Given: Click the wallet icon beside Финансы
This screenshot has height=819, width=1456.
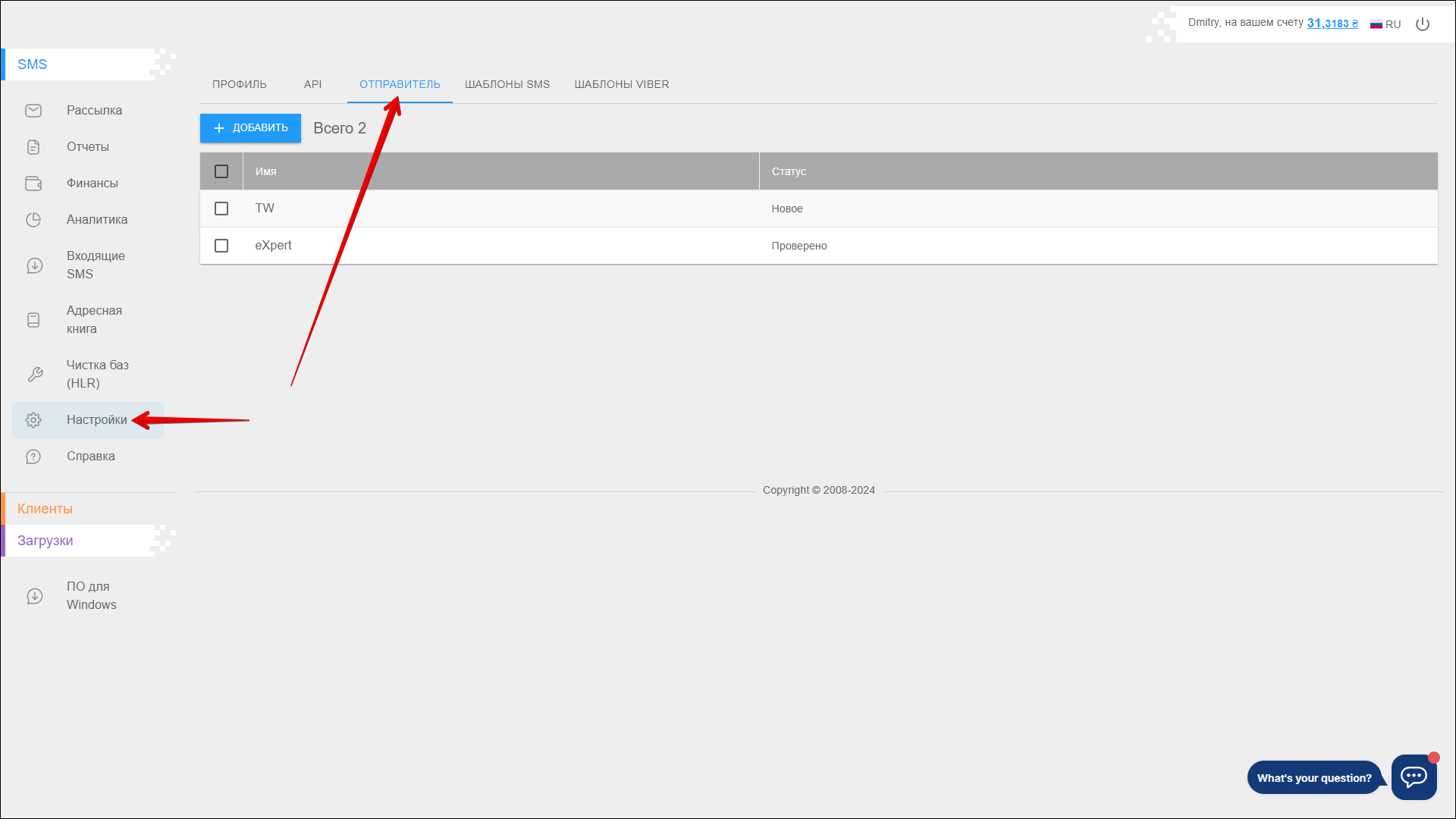Looking at the screenshot, I should 33,184.
